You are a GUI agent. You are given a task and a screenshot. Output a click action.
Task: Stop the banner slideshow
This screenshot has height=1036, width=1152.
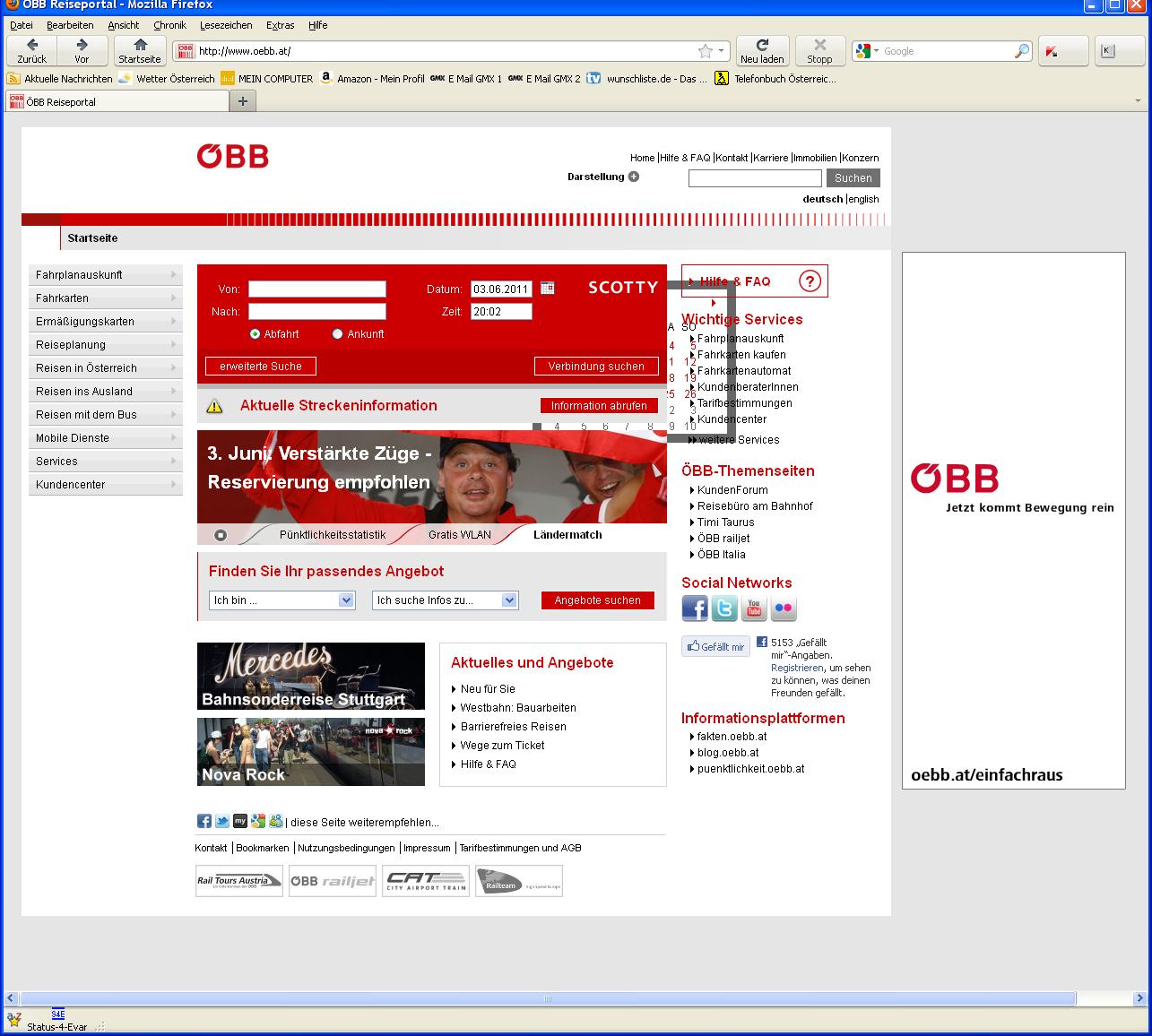221,535
